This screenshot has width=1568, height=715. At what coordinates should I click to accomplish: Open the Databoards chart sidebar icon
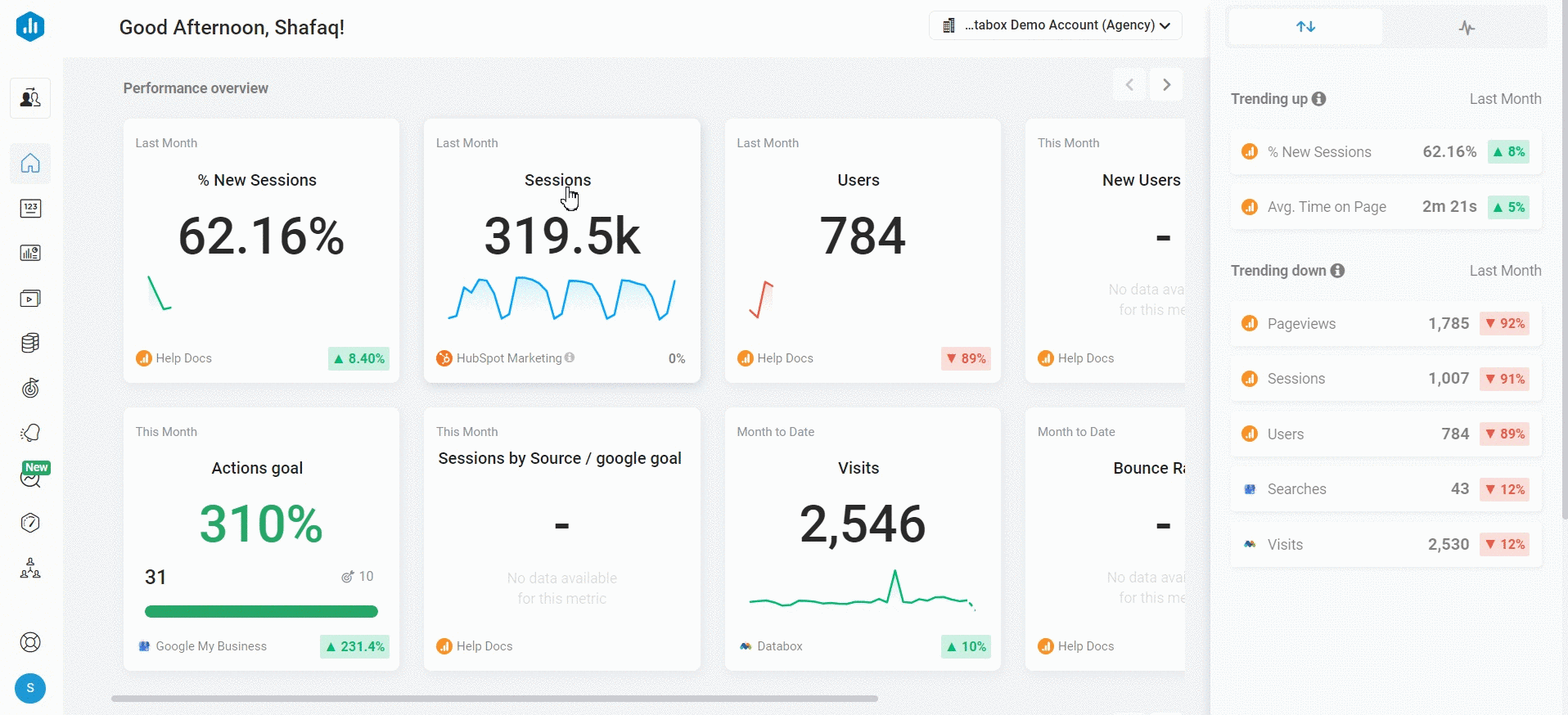(x=30, y=254)
